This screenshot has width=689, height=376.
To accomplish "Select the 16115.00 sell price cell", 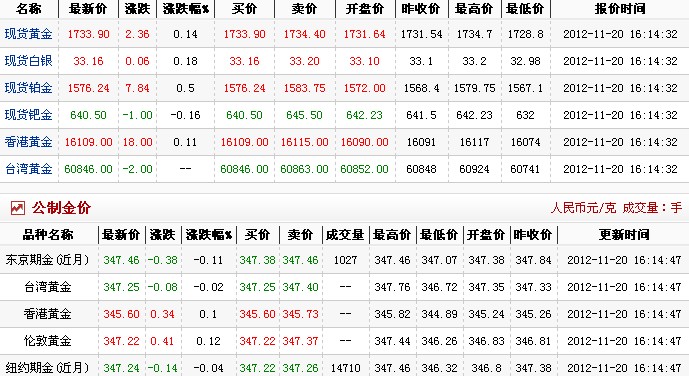I will click(305, 142).
